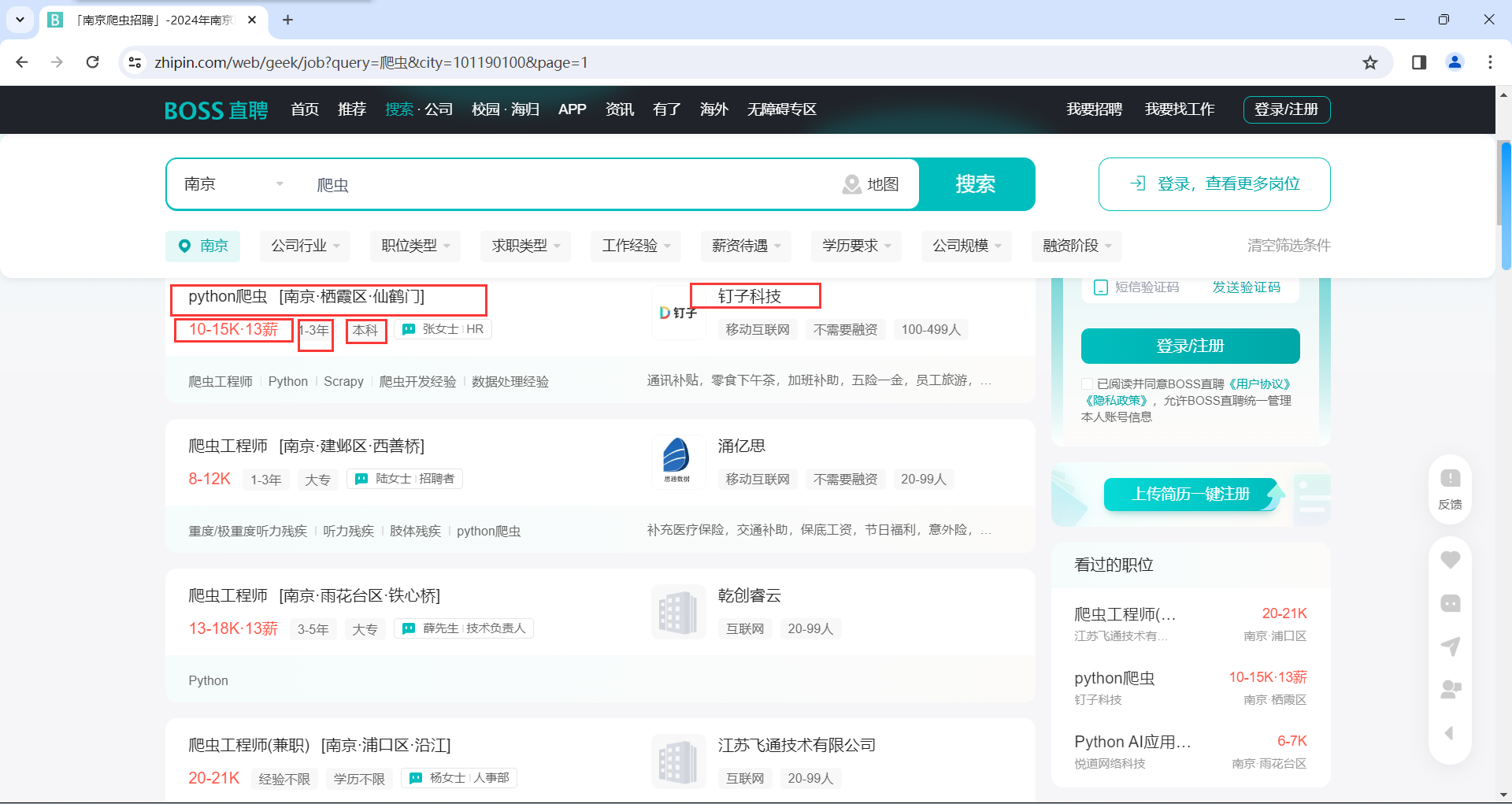The height and width of the screenshot is (804, 1512).
Task: Click 我要招聘 in header
Action: tap(1095, 109)
